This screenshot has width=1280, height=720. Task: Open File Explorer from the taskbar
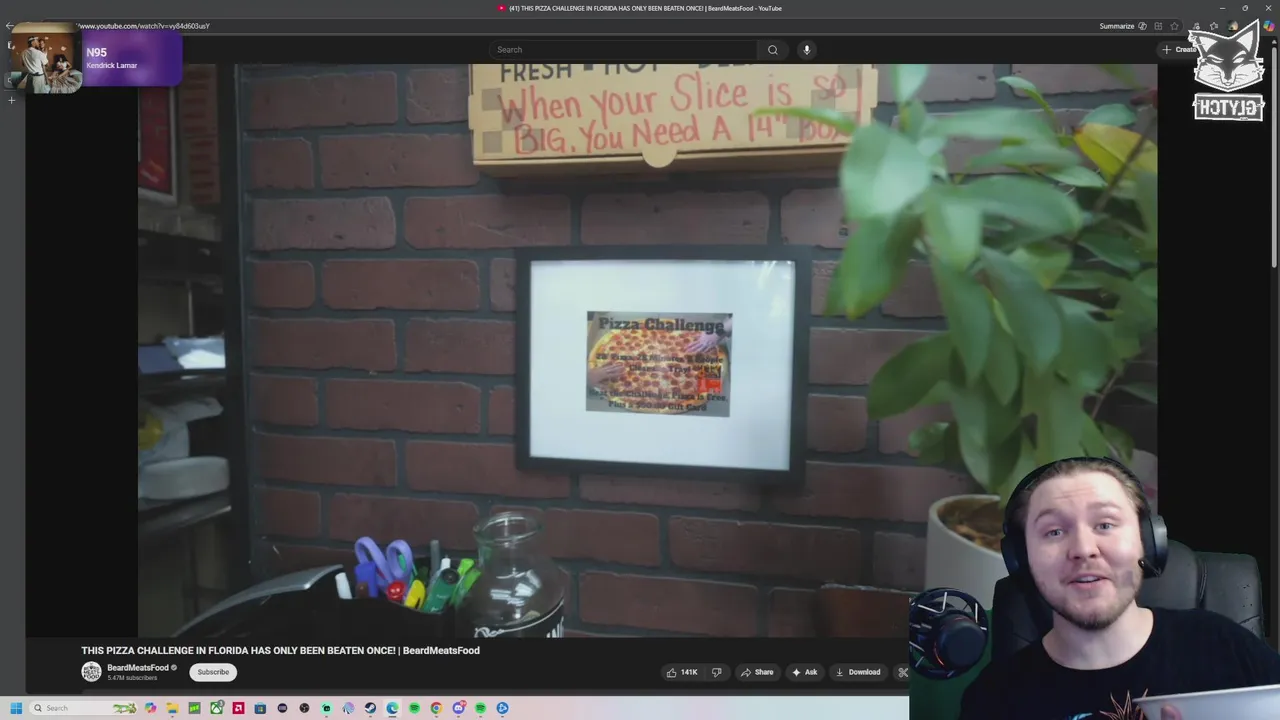tap(172, 708)
